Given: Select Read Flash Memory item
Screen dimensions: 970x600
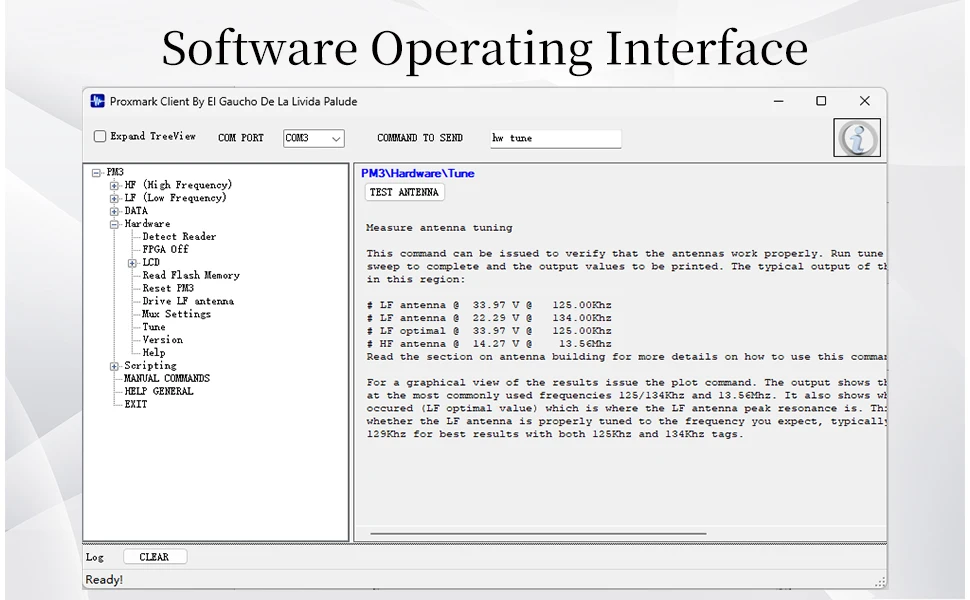Looking at the screenshot, I should coord(191,275).
